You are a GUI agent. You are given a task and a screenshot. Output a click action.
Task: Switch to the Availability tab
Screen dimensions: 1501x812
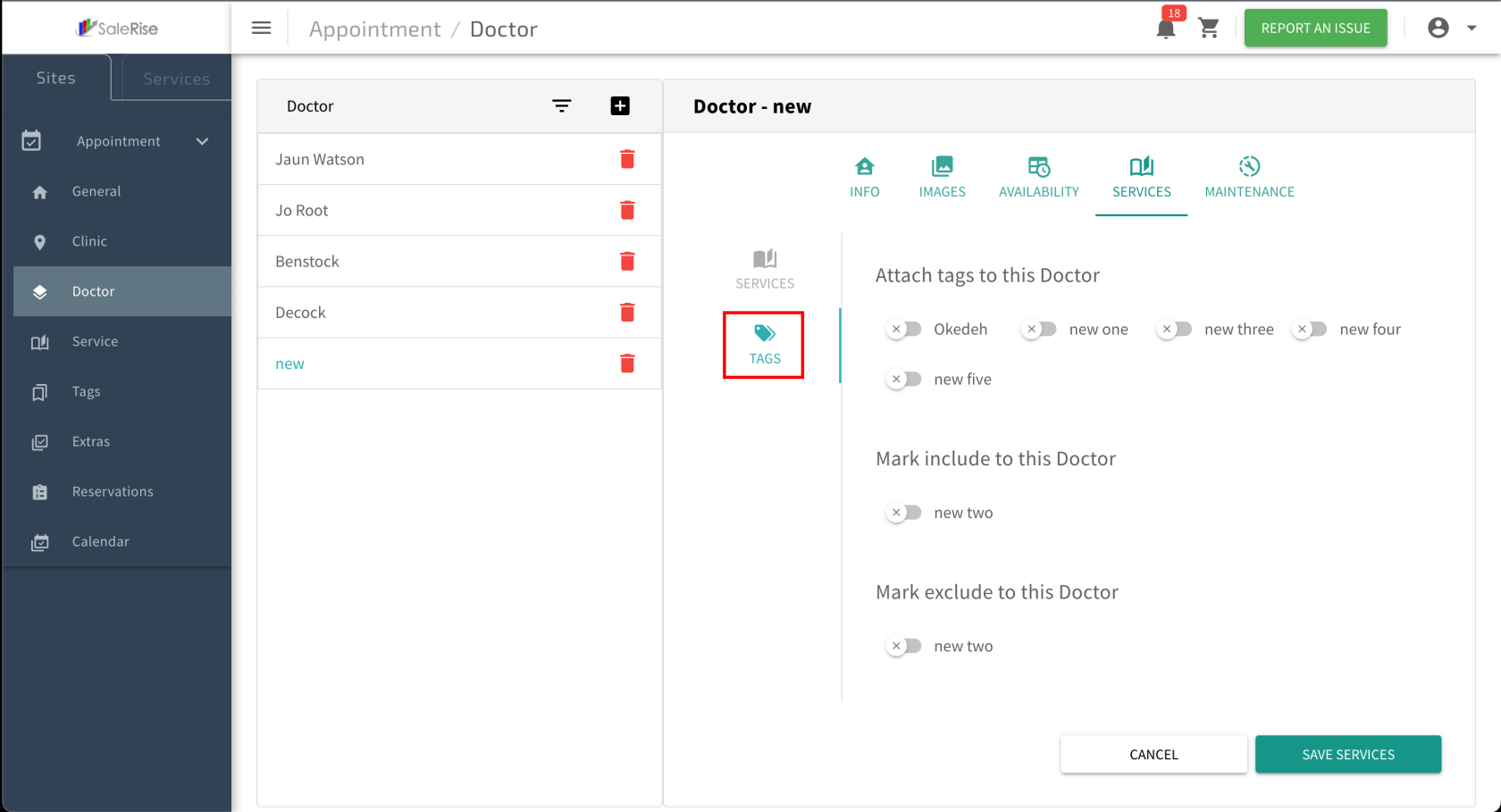coord(1038,177)
